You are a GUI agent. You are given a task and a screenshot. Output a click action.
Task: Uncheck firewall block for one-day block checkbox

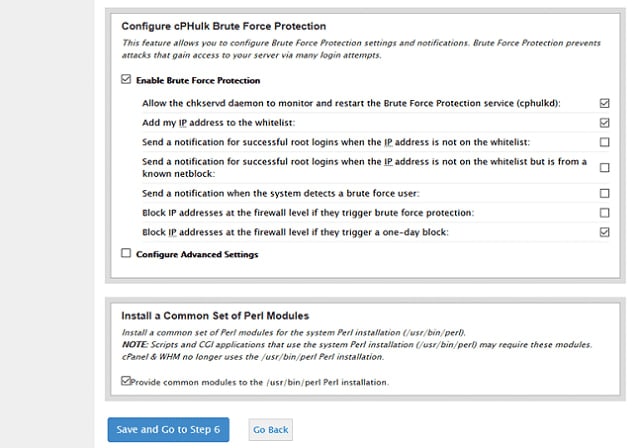[x=604, y=232]
